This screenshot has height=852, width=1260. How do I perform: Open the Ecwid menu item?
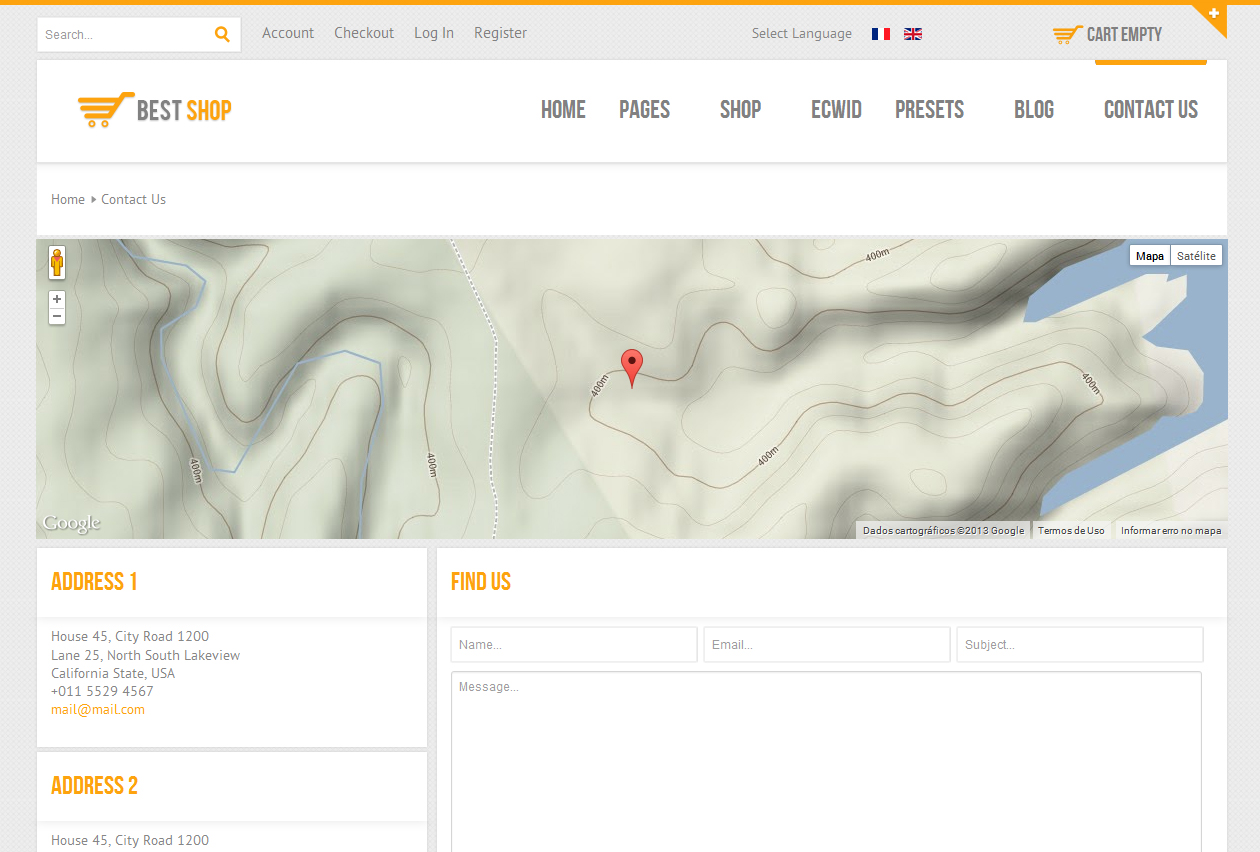[x=836, y=110]
